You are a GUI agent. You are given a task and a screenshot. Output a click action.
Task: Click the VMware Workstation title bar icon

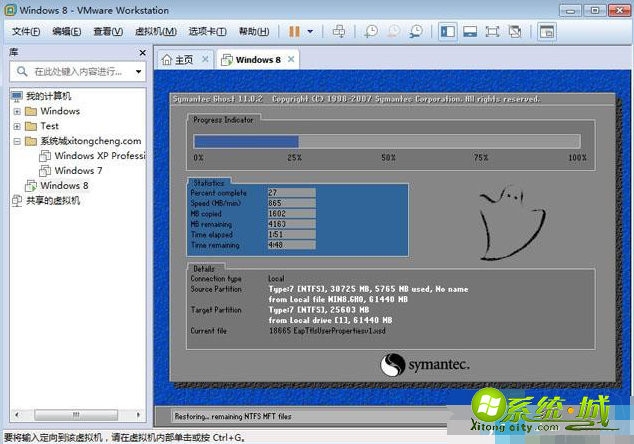(x=11, y=10)
